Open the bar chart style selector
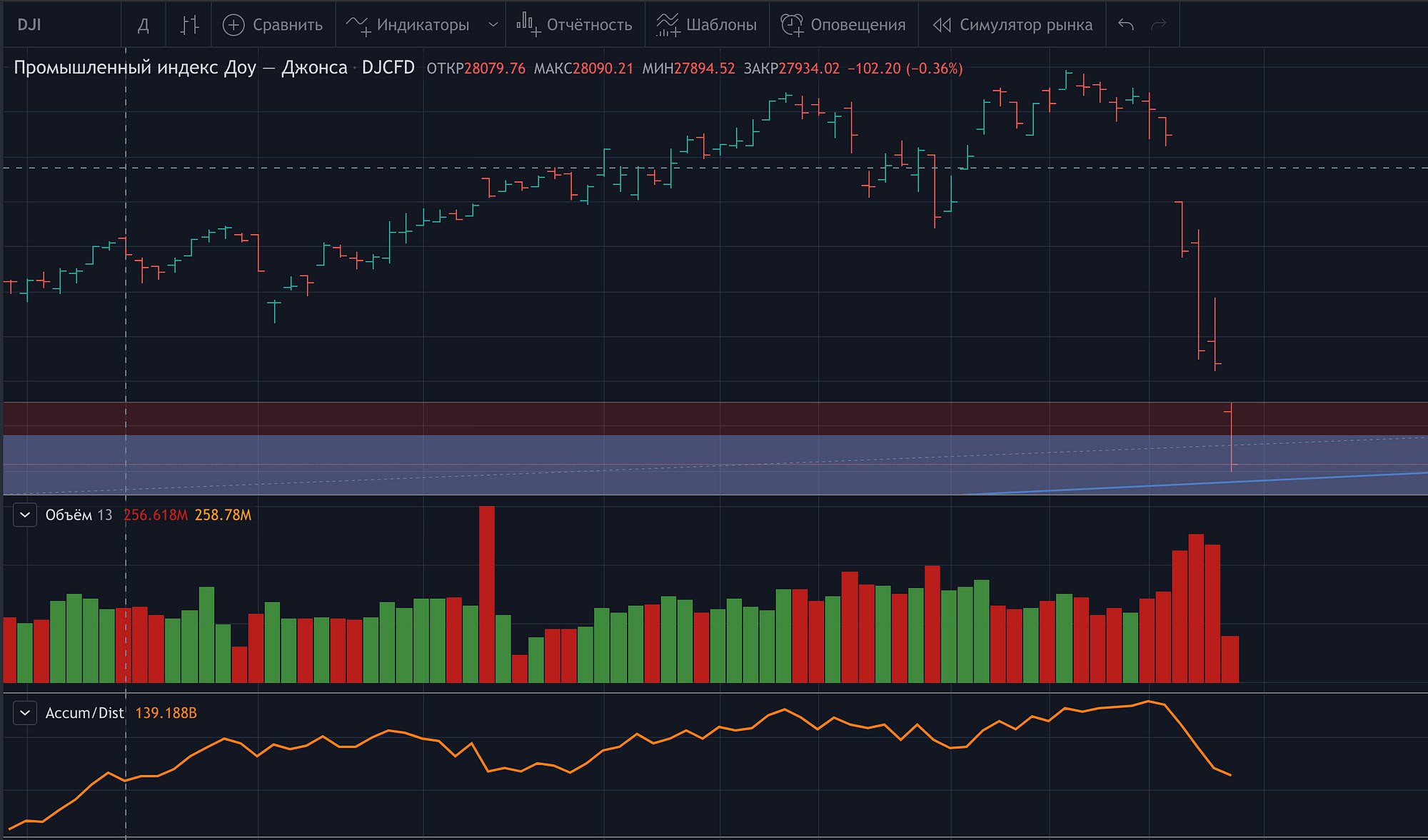The height and width of the screenshot is (840, 1428). point(188,25)
